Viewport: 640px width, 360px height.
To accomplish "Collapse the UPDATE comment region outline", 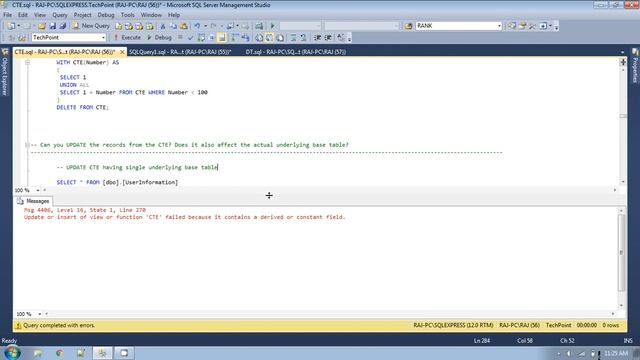I will [27, 145].
